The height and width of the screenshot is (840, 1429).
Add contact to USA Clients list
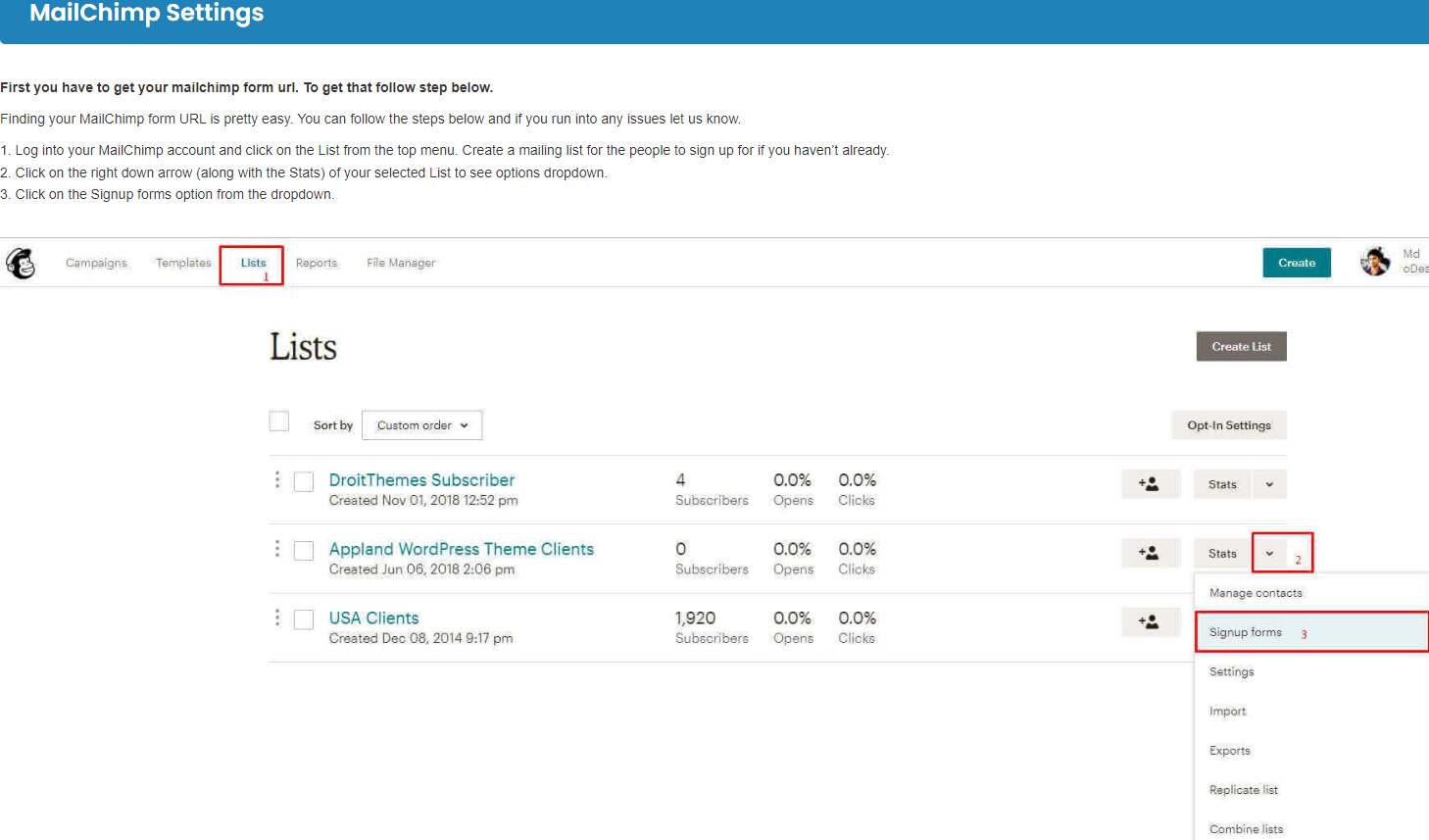[1151, 621]
